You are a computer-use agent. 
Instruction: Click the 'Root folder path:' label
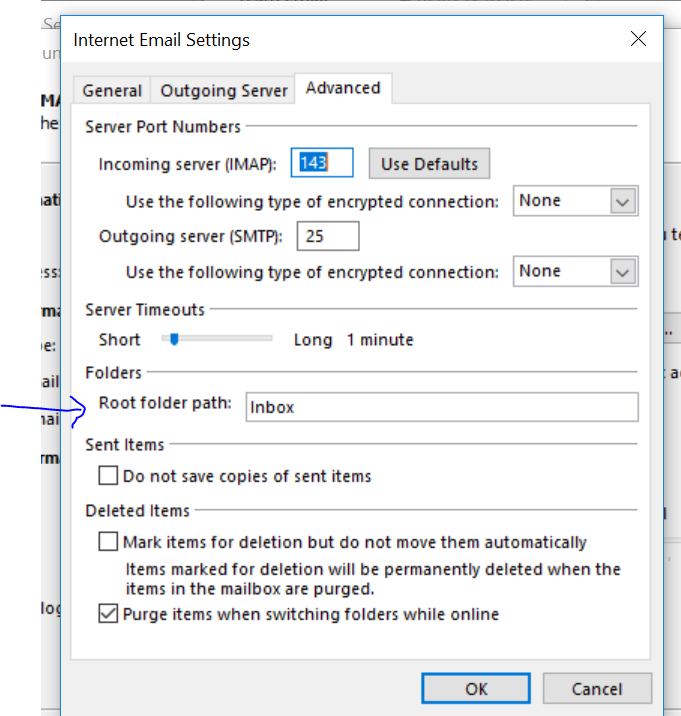point(165,403)
